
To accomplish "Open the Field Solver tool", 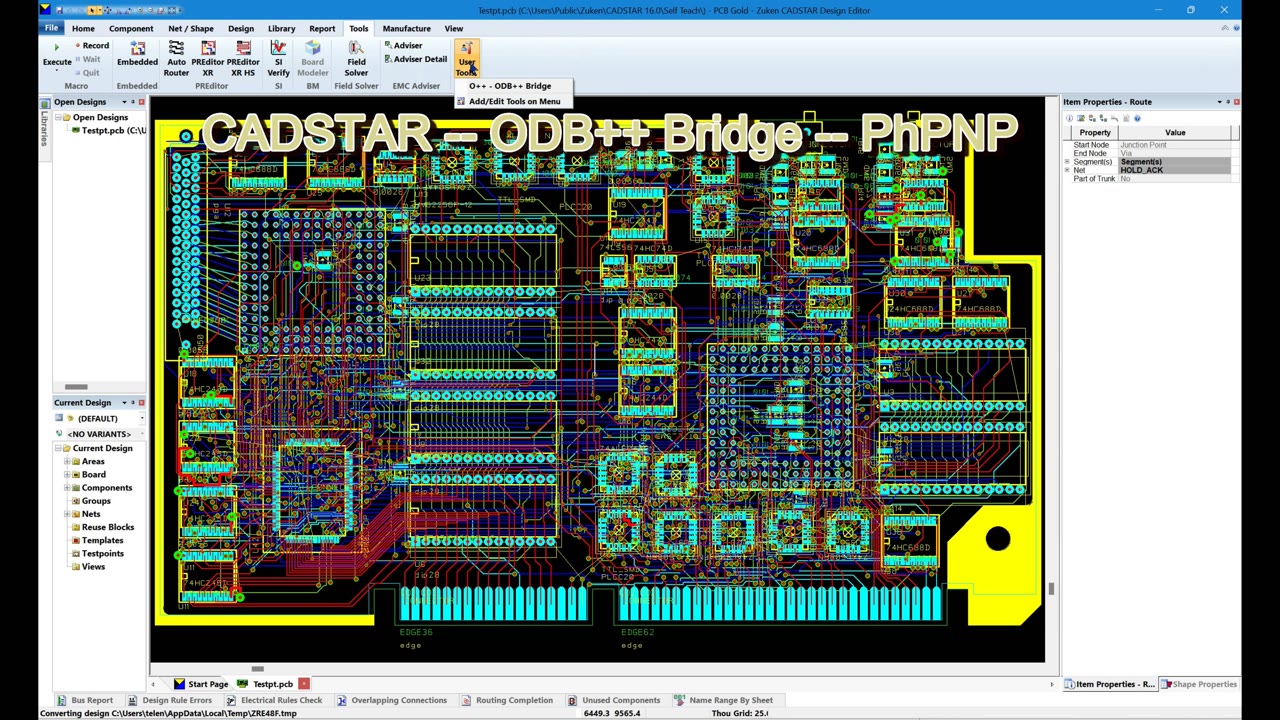I will coord(356,59).
